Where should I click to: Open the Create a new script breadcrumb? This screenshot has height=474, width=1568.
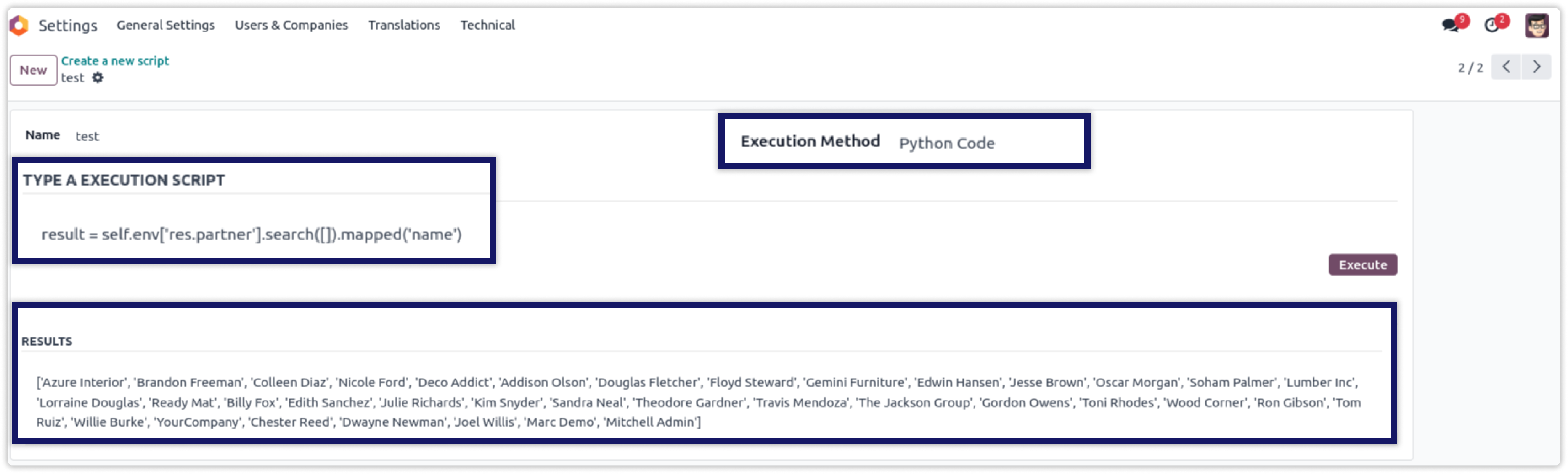click(115, 61)
